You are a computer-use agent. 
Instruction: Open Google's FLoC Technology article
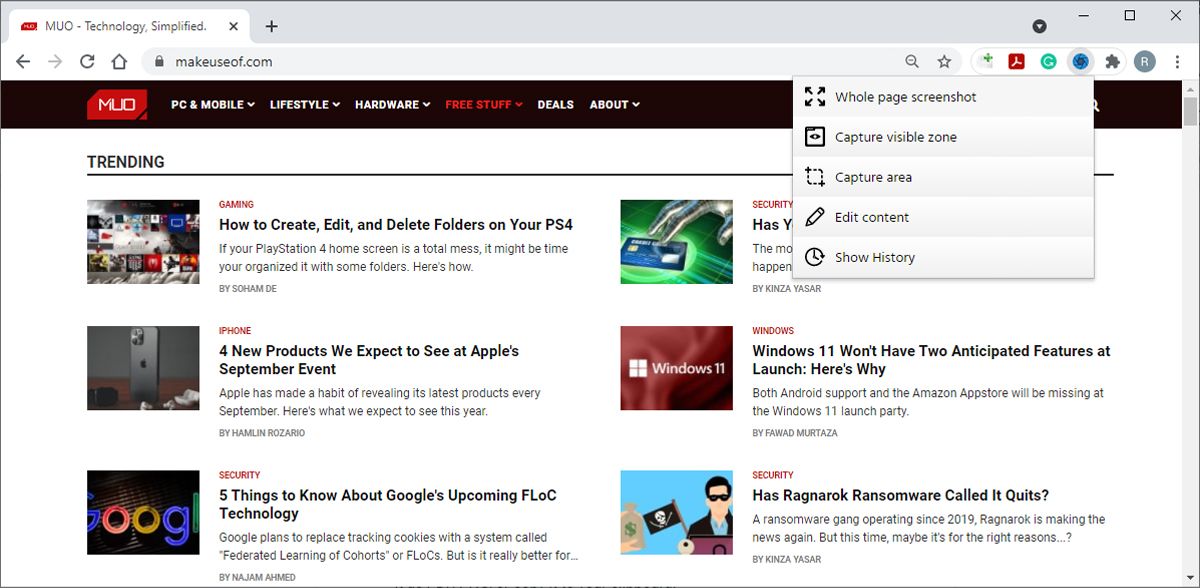click(x=388, y=504)
